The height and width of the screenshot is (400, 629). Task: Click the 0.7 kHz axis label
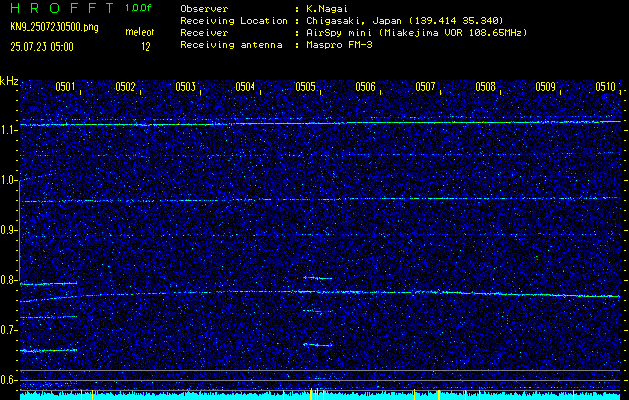pos(8,331)
